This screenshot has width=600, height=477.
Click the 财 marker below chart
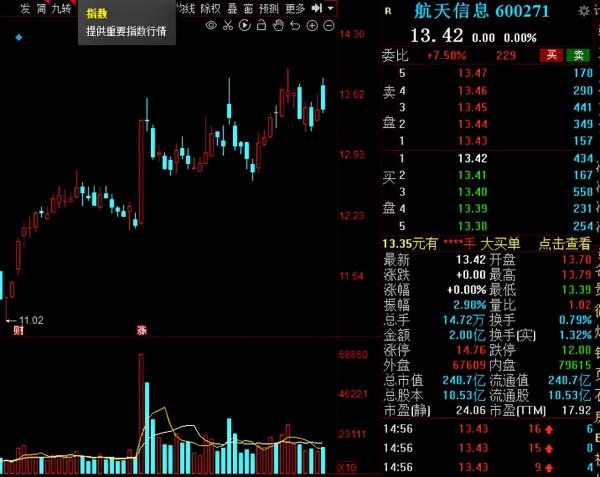(x=18, y=330)
